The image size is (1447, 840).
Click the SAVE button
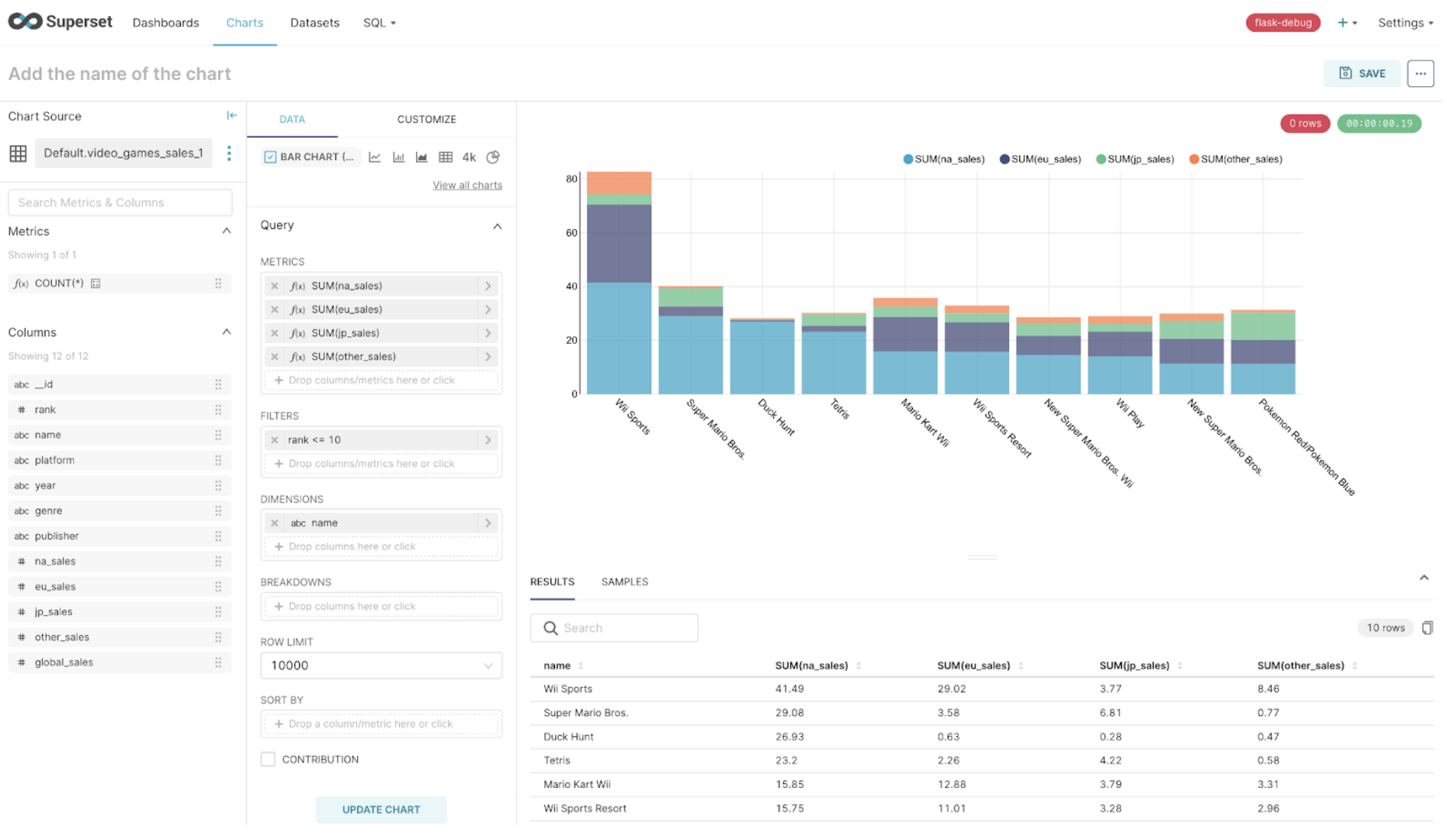tap(1362, 74)
